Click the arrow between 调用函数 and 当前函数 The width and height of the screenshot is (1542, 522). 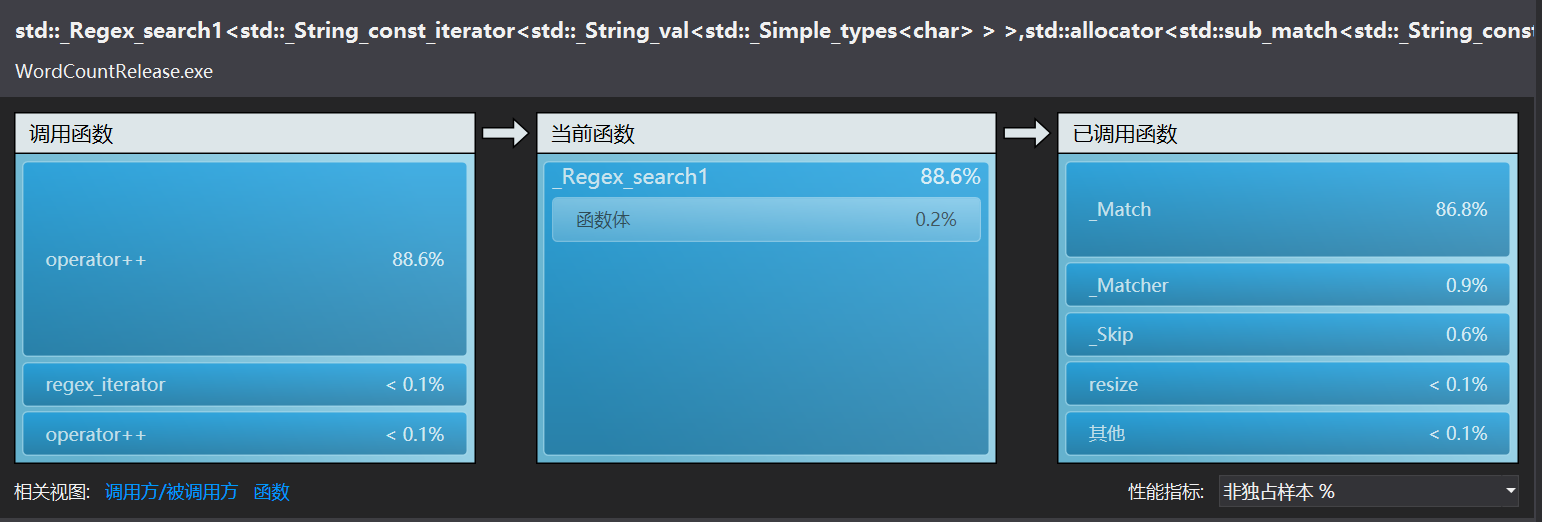point(505,134)
